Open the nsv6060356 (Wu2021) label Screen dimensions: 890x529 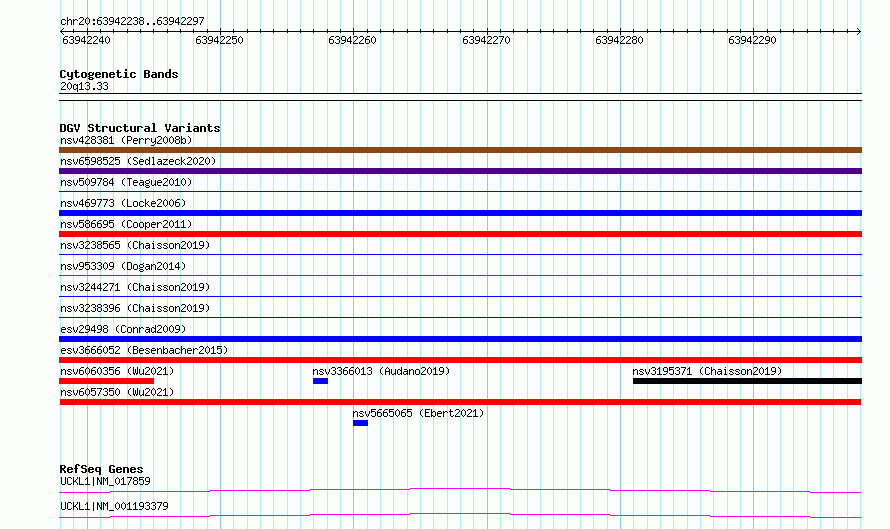point(117,371)
